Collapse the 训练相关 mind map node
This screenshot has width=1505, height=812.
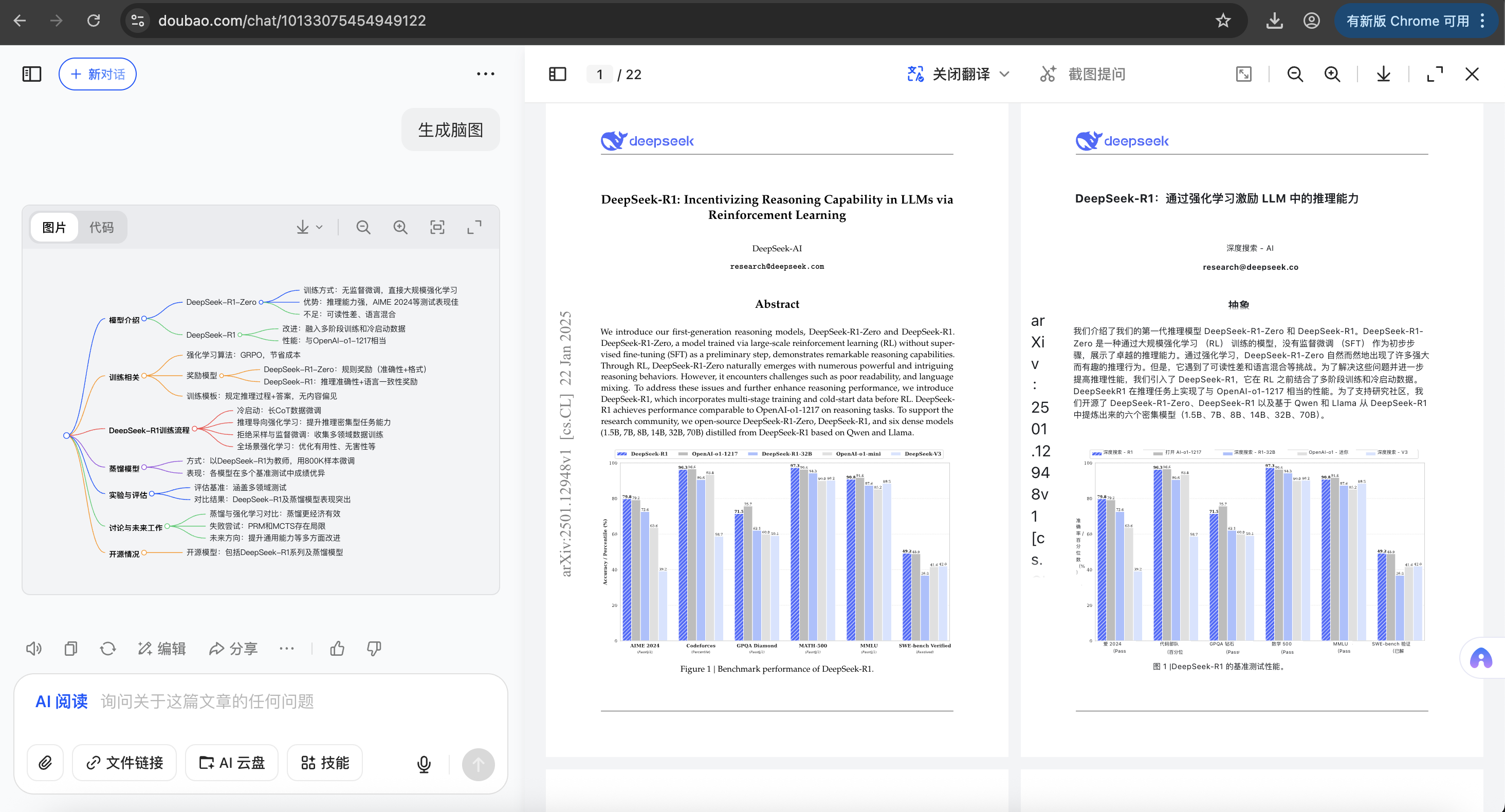144,376
